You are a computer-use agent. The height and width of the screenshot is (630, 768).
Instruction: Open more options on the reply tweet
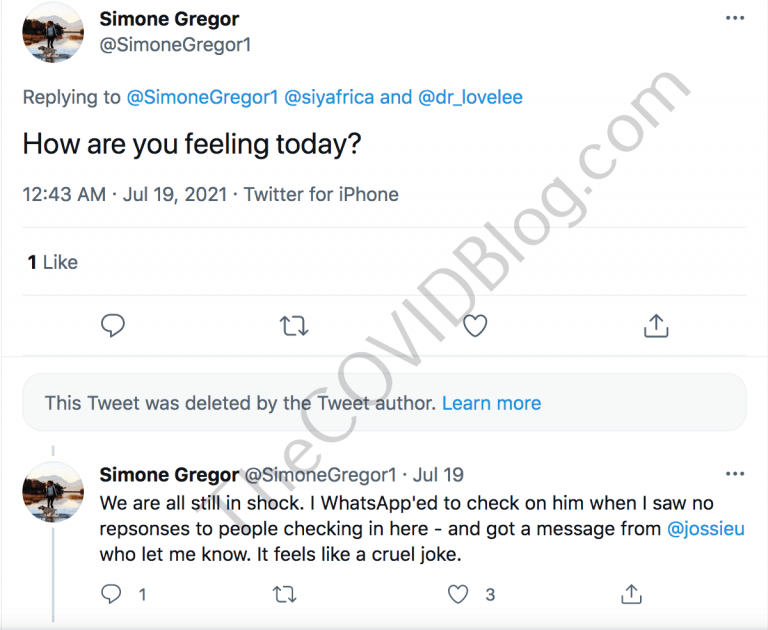[735, 473]
